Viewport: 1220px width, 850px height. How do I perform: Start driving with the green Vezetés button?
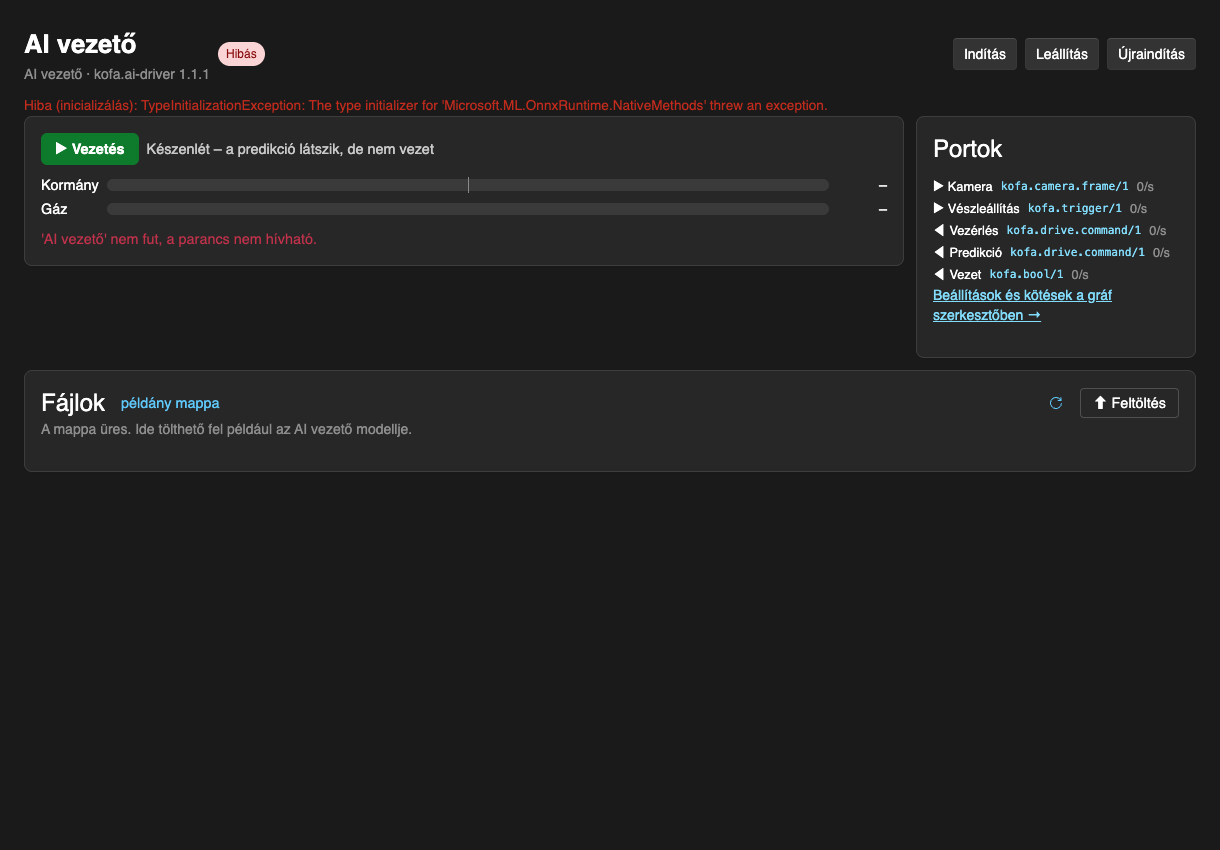coord(90,149)
